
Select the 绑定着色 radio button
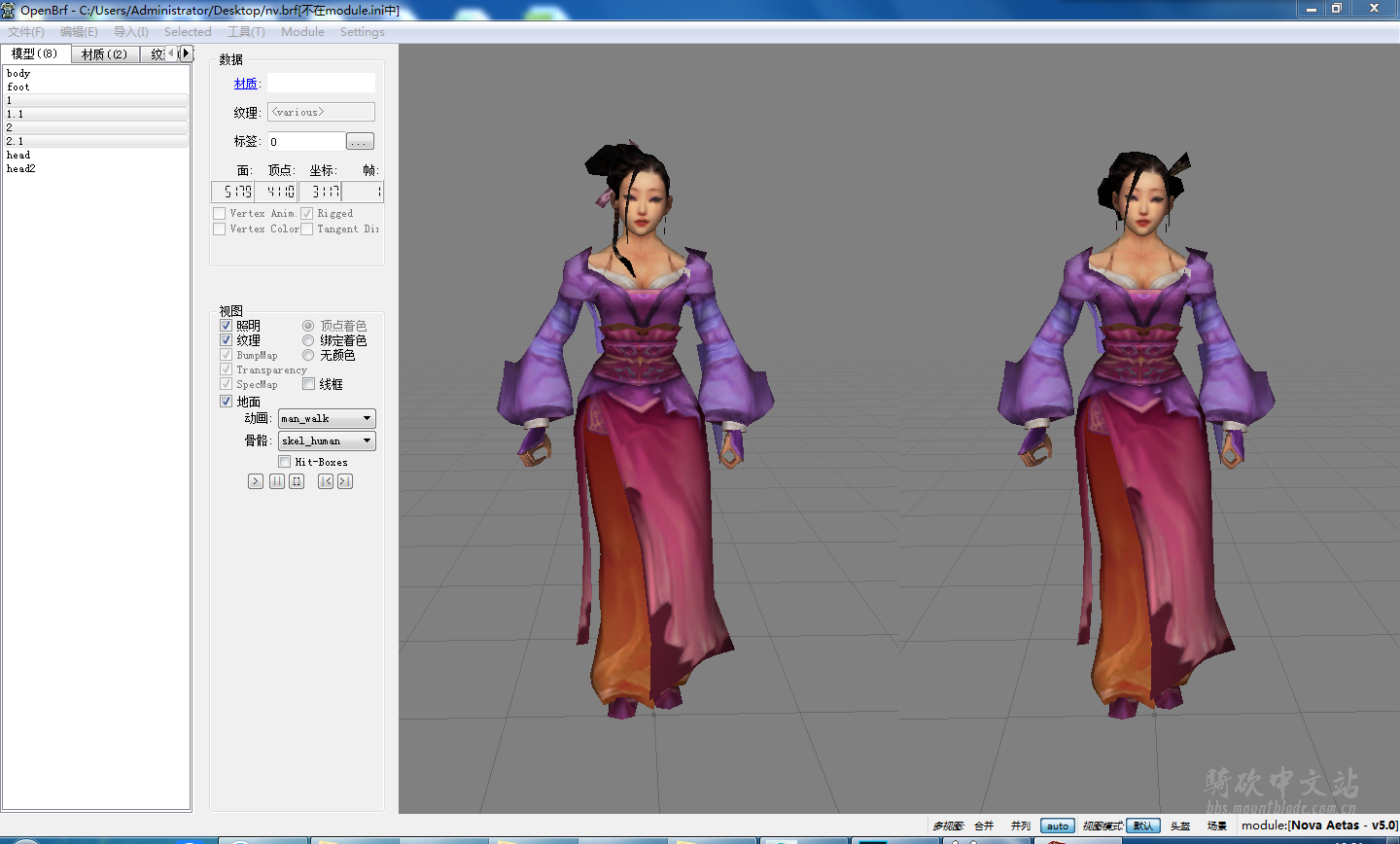coord(308,340)
